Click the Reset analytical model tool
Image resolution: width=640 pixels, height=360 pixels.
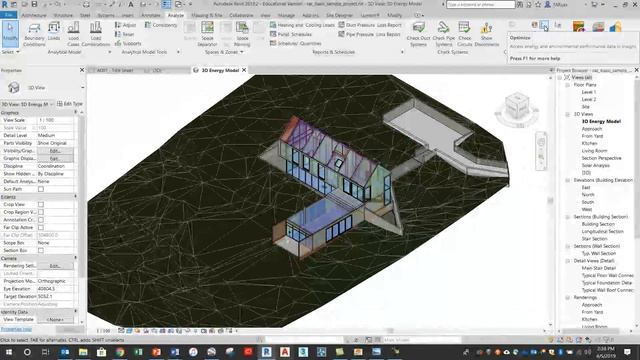(124, 34)
